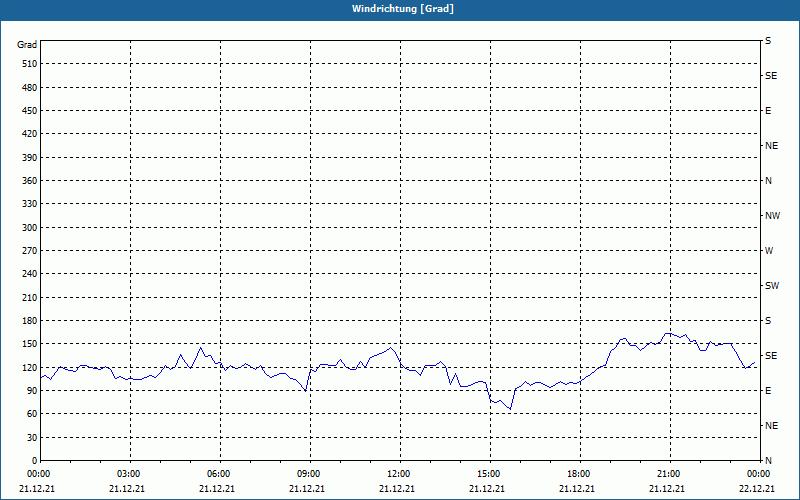Click the 06:00 time label
The width and height of the screenshot is (800, 500).
click(x=220, y=474)
